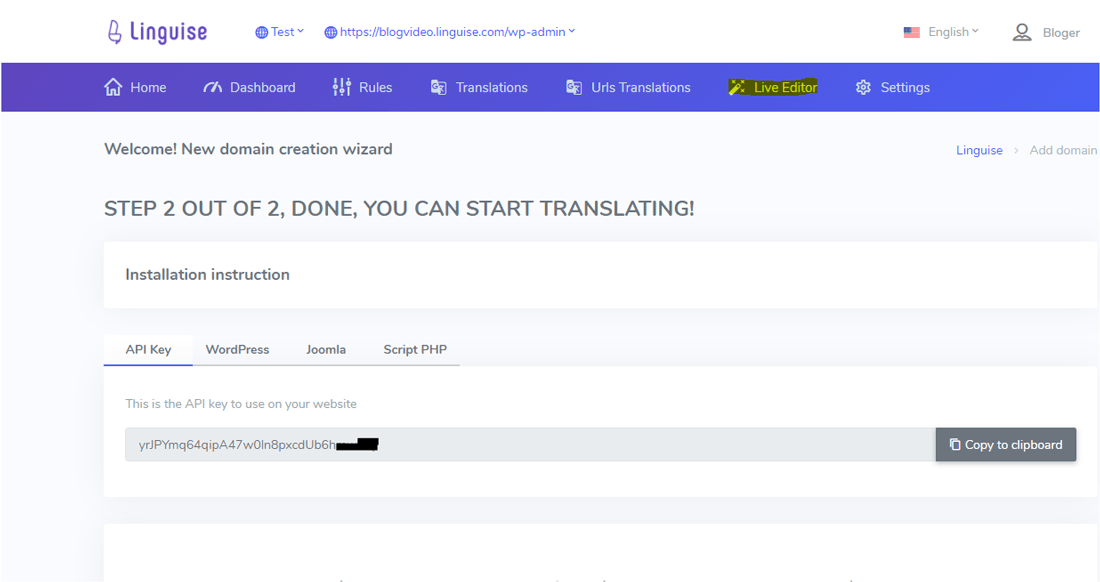Click 'This is the API key' description
1100x582 pixels.
241,404
